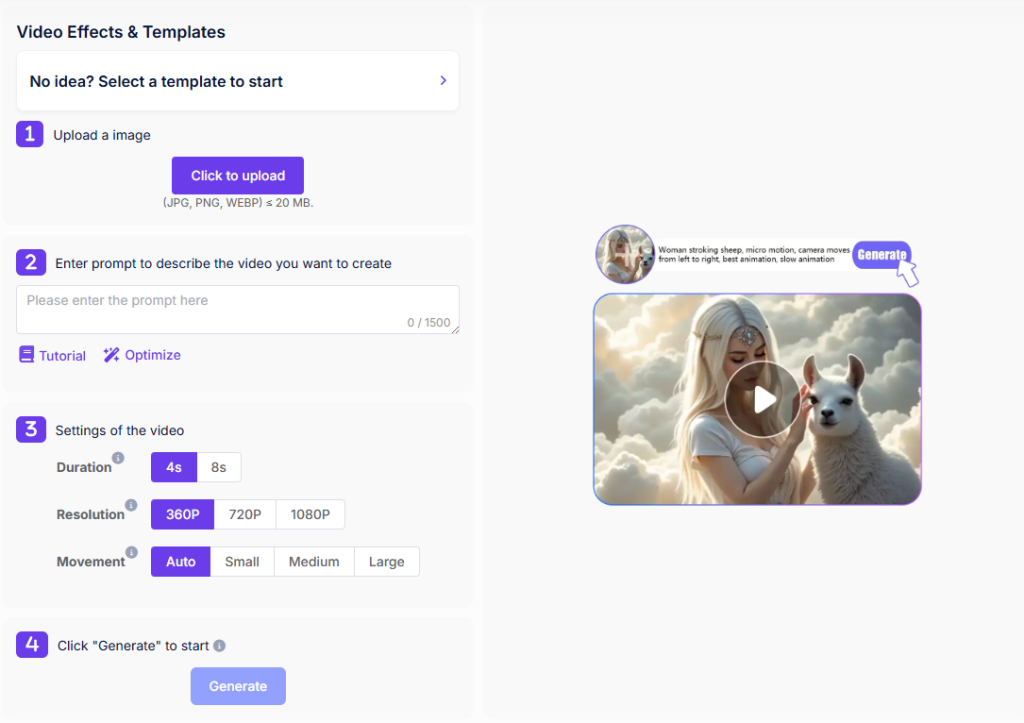Play the preview video of woman and llama
Viewport: 1024px width, 723px height.
762,400
